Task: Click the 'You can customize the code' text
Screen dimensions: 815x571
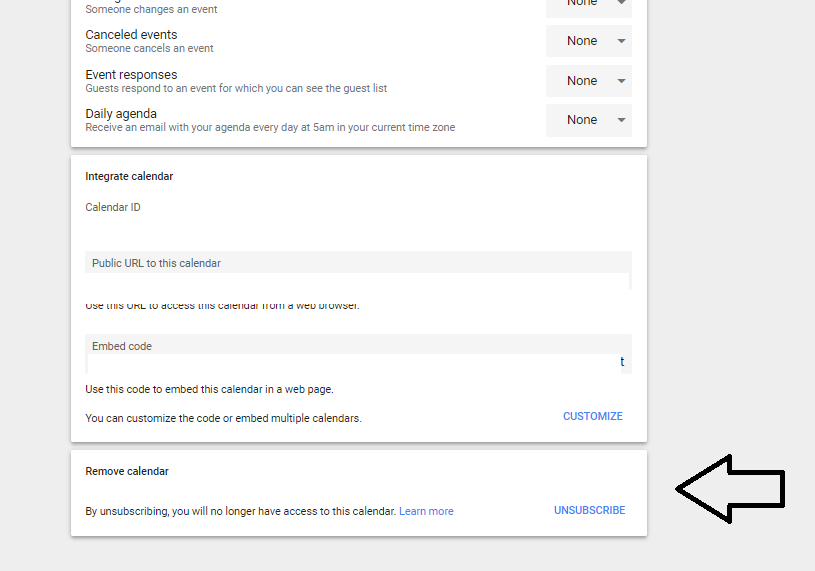Action: click(x=223, y=418)
